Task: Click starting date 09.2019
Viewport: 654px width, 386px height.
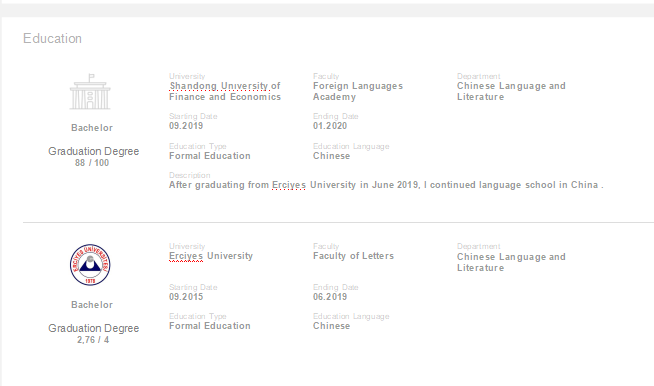Action: point(186,126)
